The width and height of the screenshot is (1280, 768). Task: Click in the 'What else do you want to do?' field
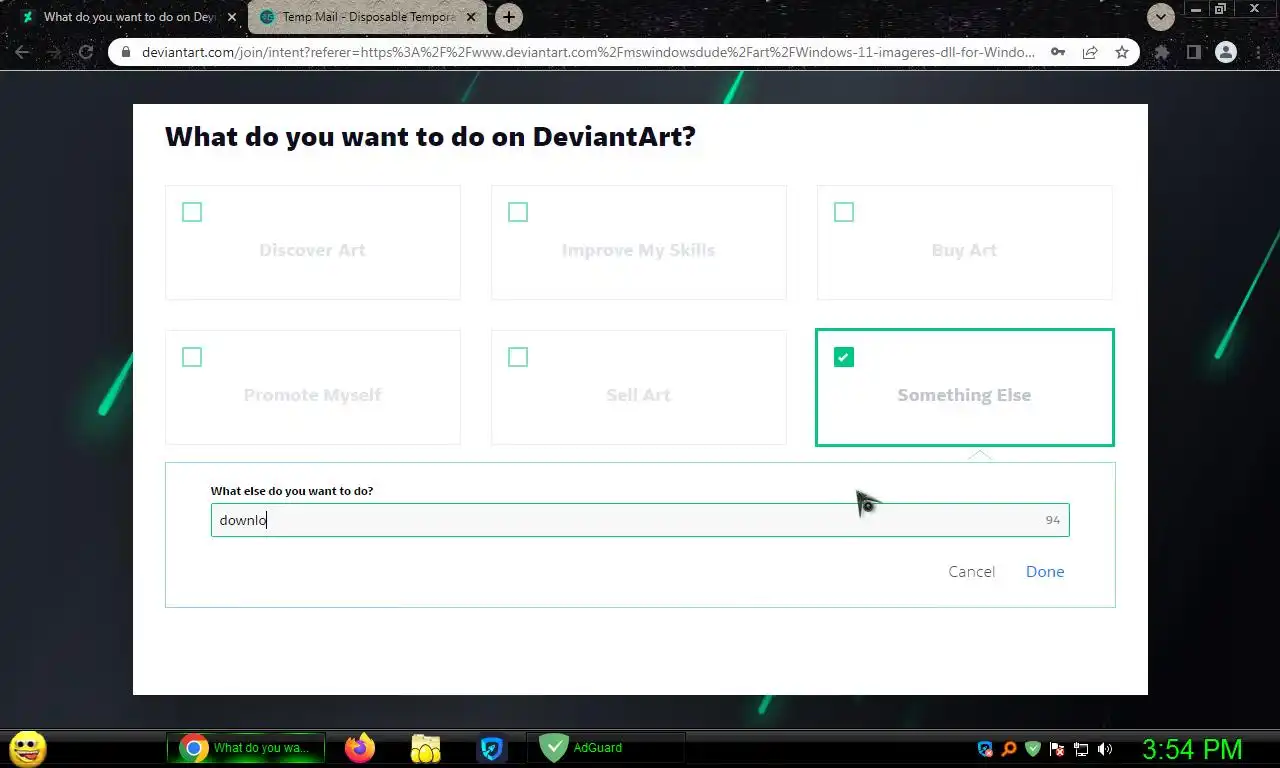coord(640,520)
